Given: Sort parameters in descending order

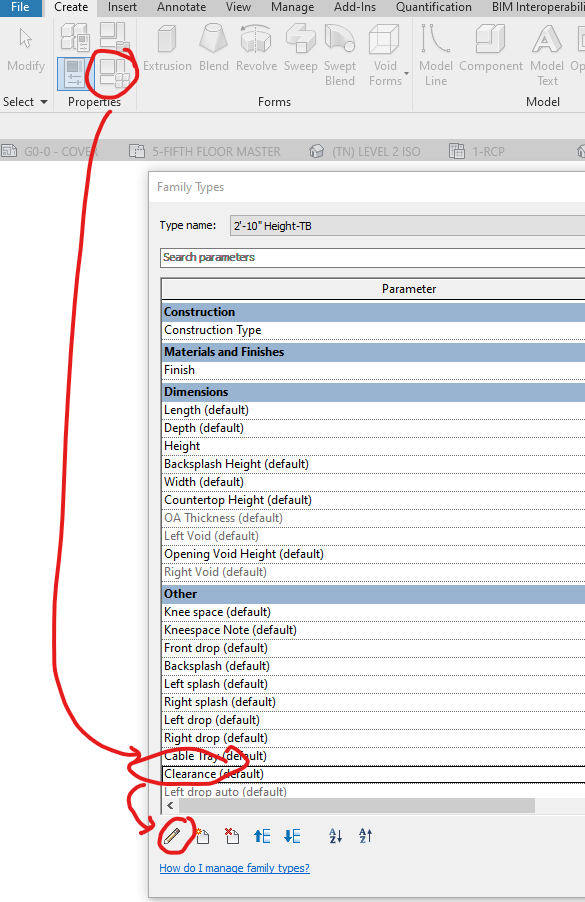Looking at the screenshot, I should point(365,836).
